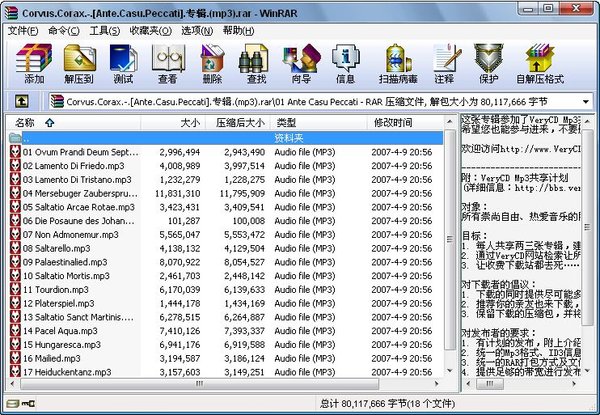Image resolution: width=600 pixels, height=415 pixels.
Task: Click MP3 icon of 16 Mailied.mp3
Action: point(15,358)
